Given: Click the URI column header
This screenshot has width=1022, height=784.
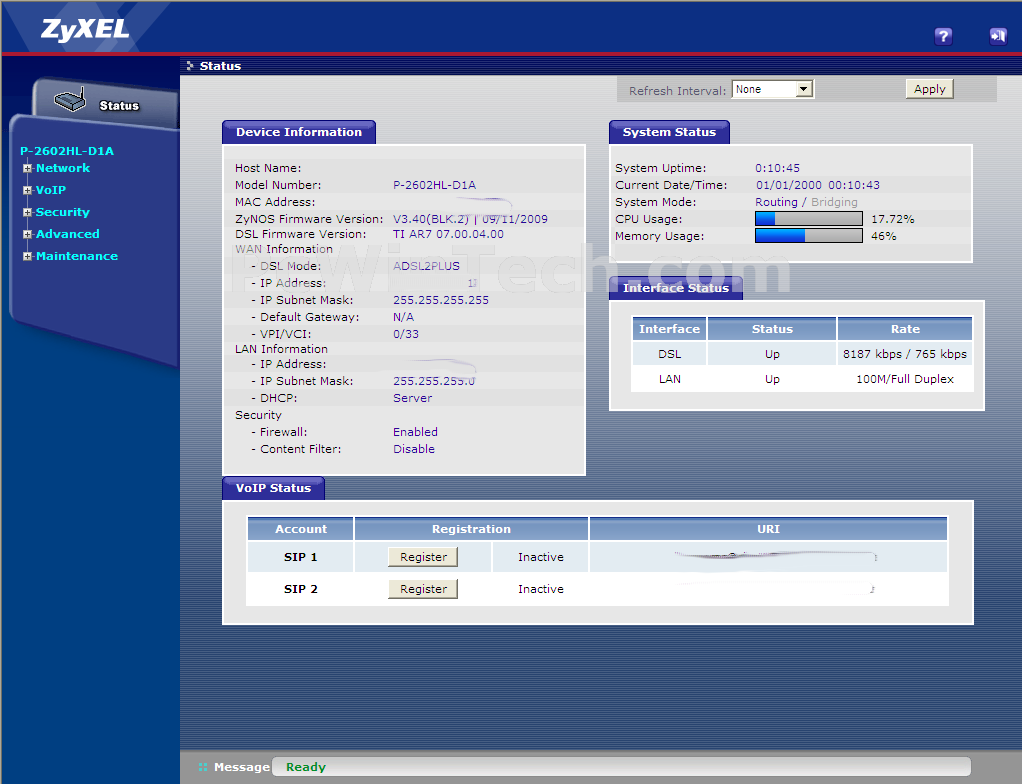Looking at the screenshot, I should [x=768, y=529].
